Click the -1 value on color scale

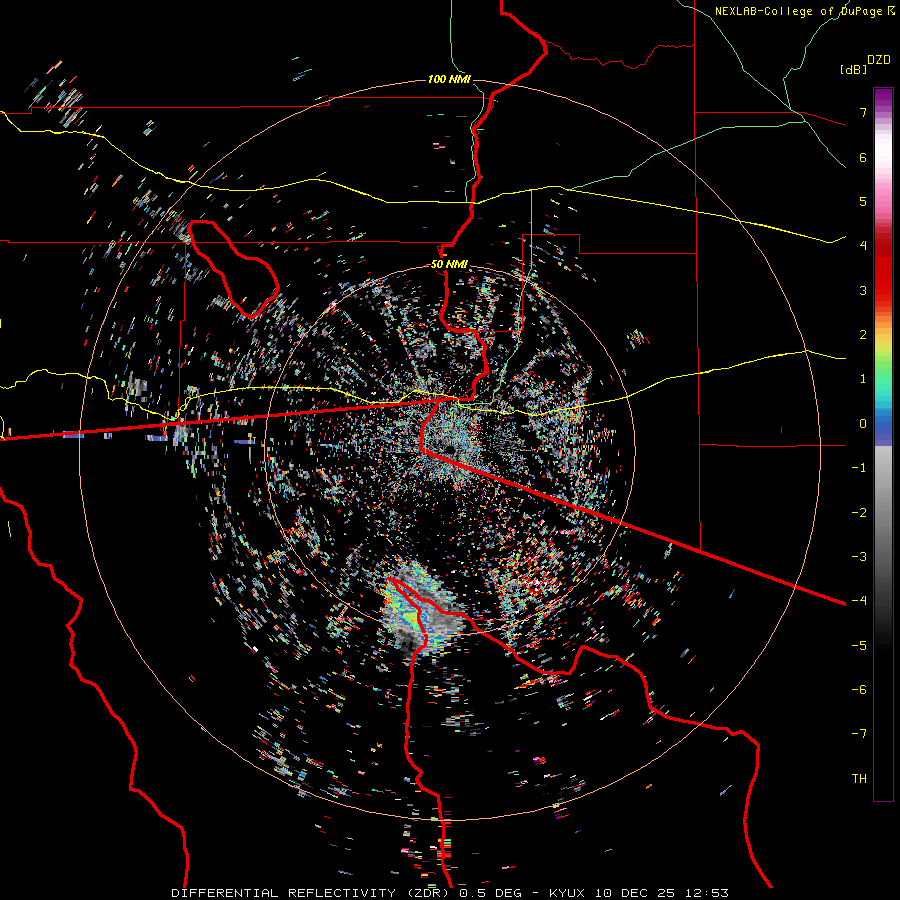(859, 468)
